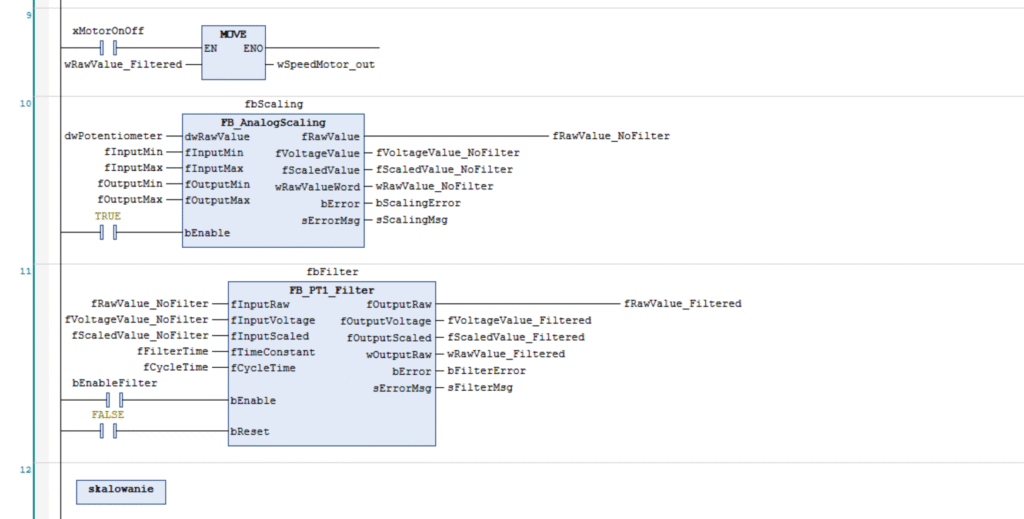Select the sScalingMsg output variable

point(410,217)
